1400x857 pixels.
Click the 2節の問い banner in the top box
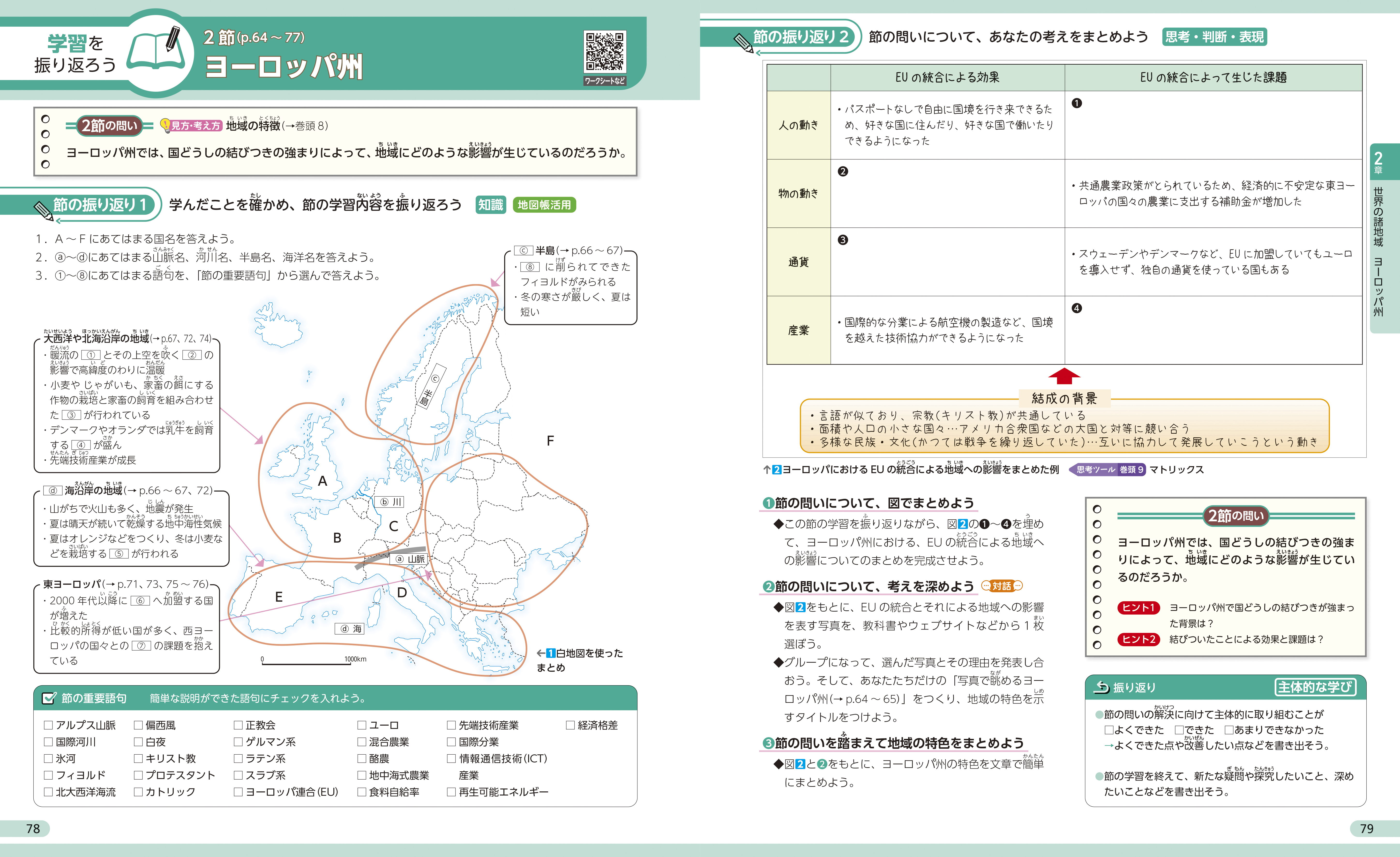click(x=109, y=126)
